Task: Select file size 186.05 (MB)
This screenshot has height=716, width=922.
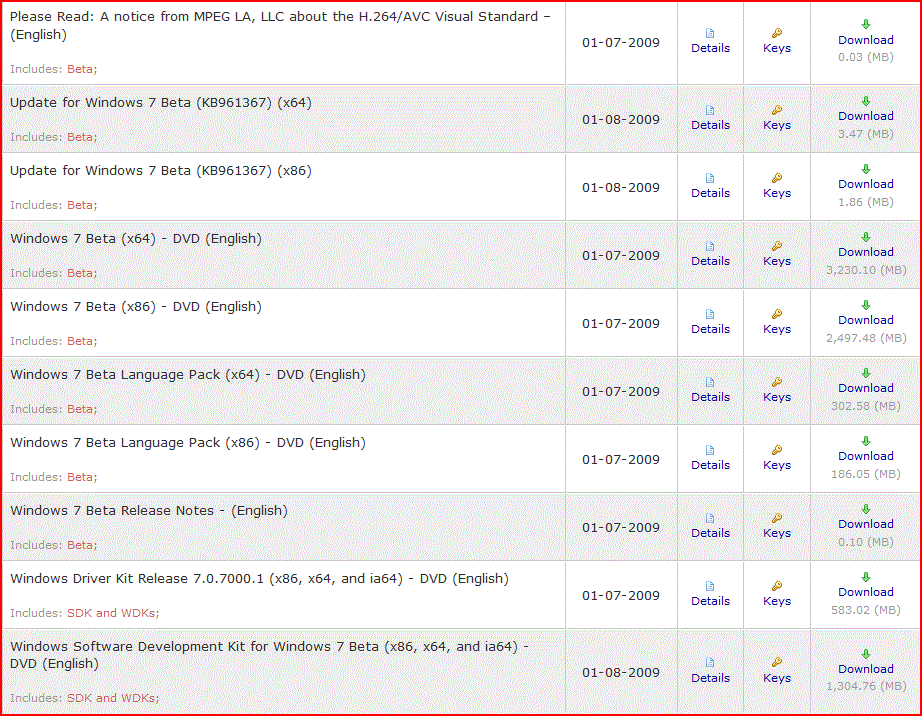Action: pyautogui.click(x=866, y=474)
